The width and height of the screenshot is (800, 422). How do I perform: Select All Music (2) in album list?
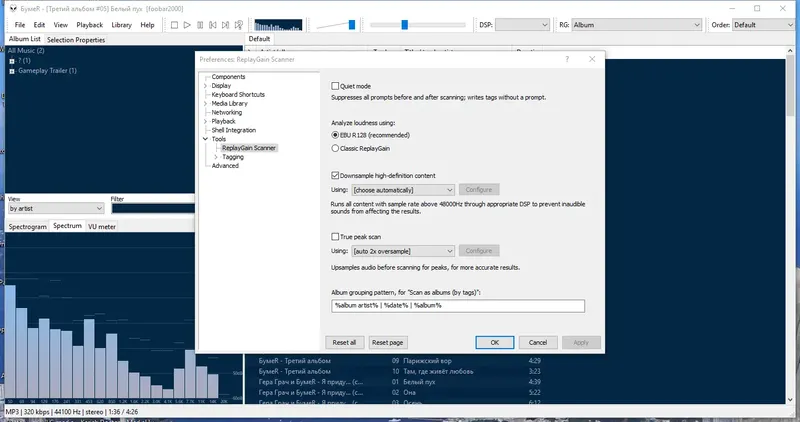pyautogui.click(x=26, y=51)
